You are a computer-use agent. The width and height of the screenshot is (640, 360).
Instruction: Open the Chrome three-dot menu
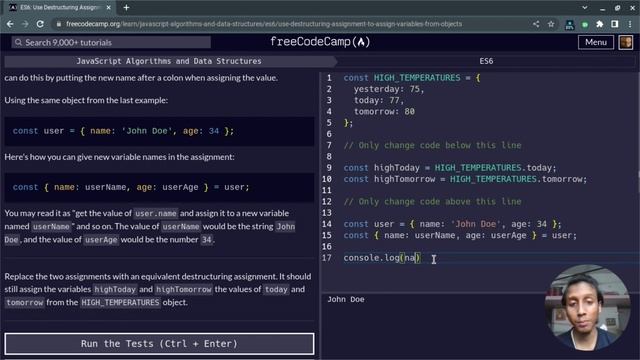point(630,24)
